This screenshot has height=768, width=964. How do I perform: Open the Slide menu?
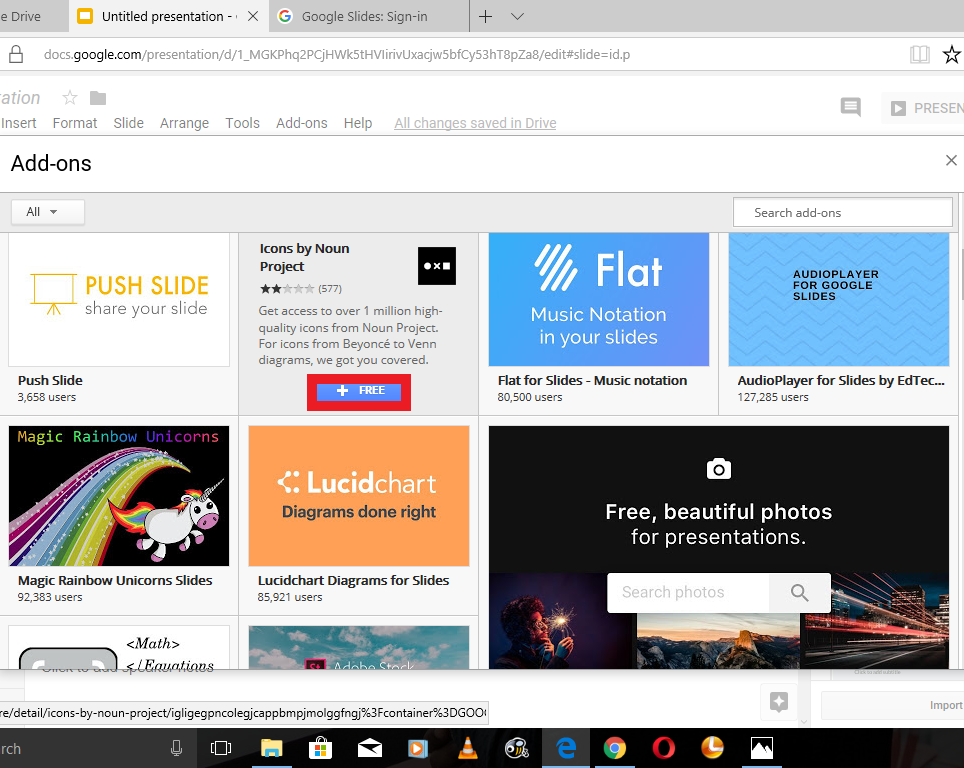tap(128, 123)
